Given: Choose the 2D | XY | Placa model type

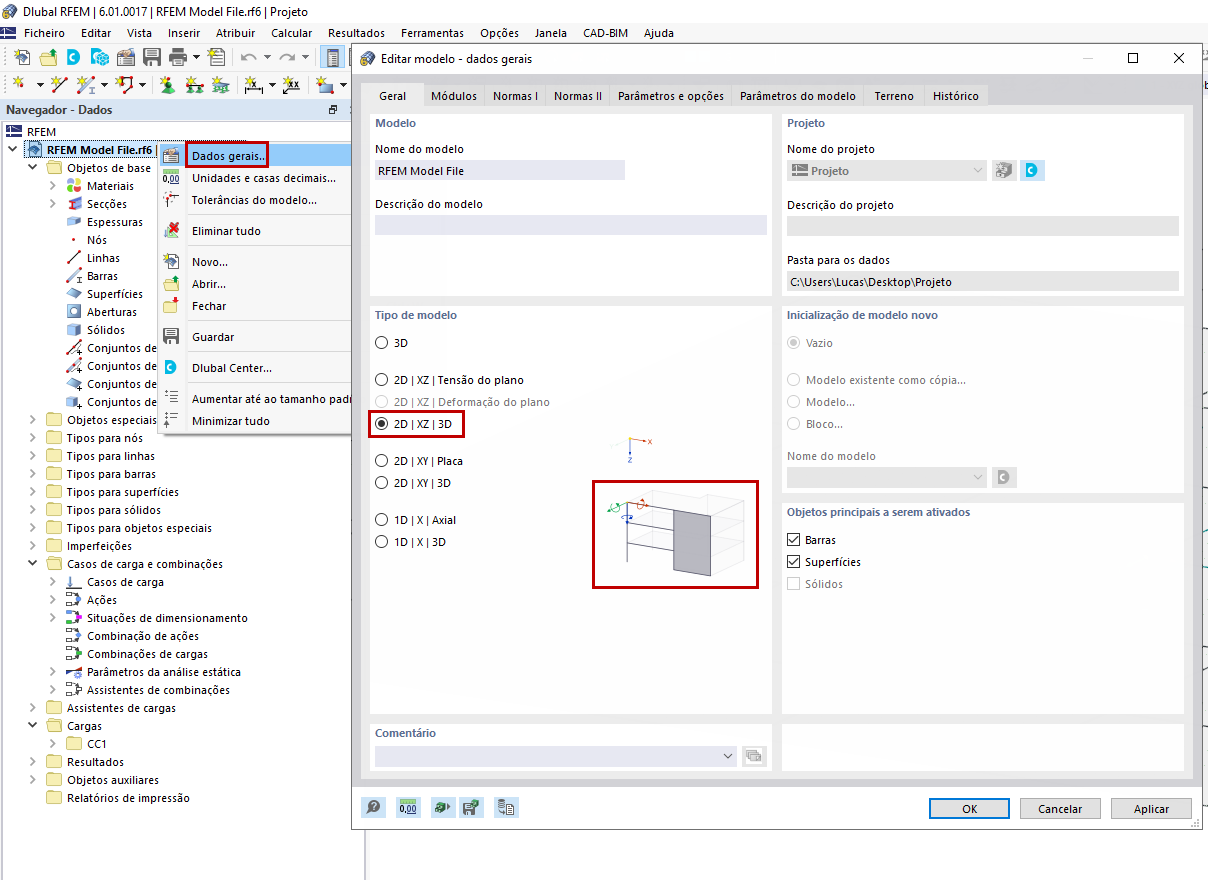Looking at the screenshot, I should [381, 459].
